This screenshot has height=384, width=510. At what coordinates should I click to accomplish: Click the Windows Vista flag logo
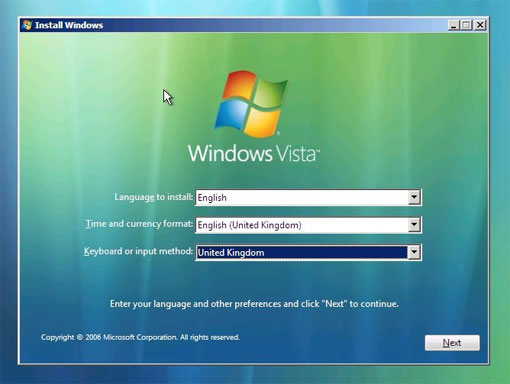point(251,103)
